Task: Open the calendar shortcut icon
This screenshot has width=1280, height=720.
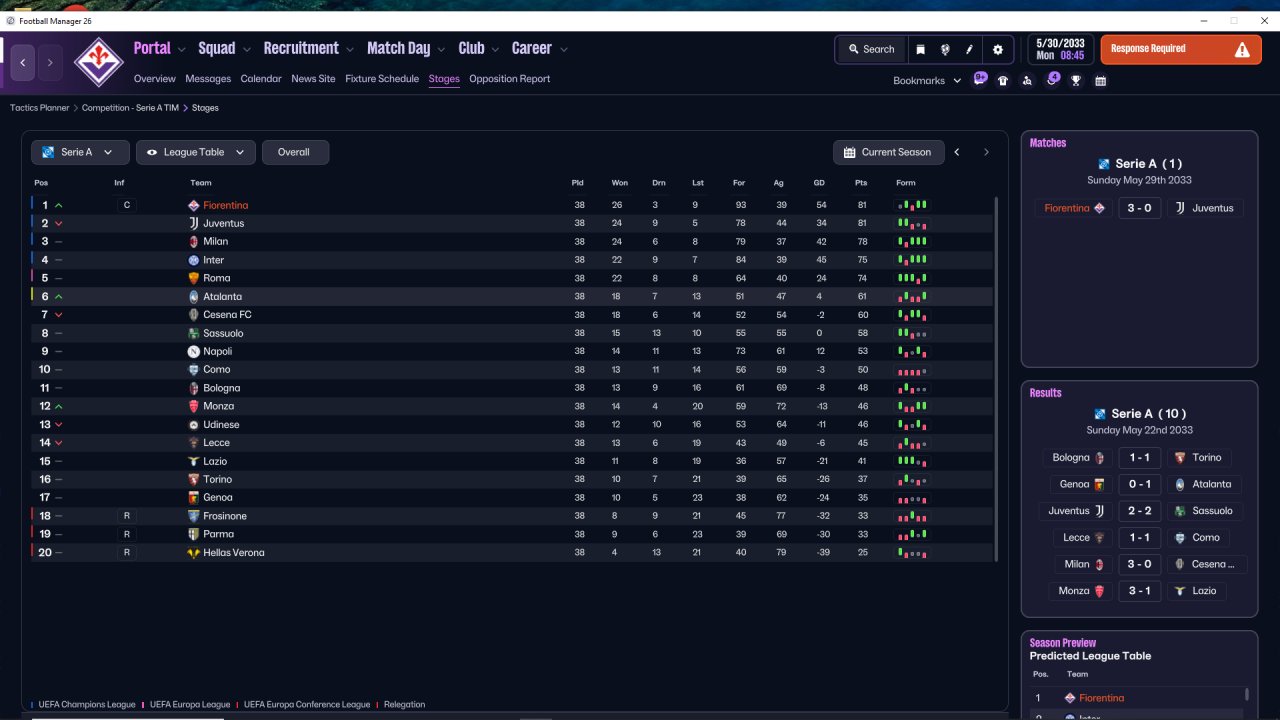Action: point(1101,81)
